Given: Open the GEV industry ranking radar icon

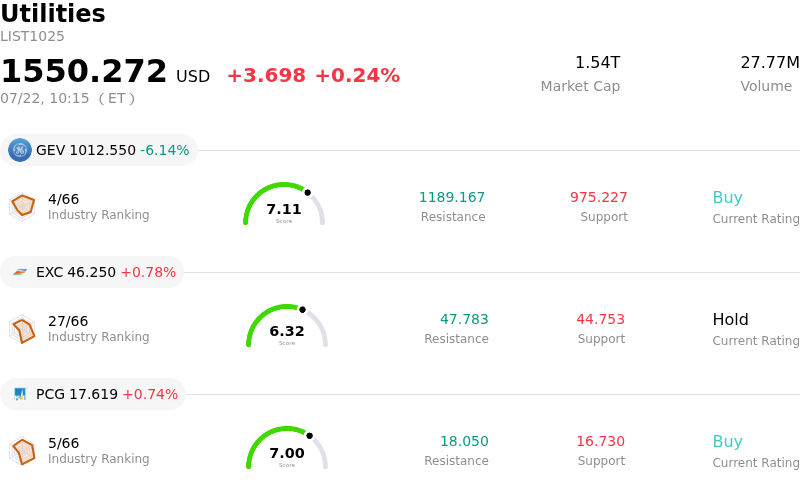Looking at the screenshot, I should [22, 206].
